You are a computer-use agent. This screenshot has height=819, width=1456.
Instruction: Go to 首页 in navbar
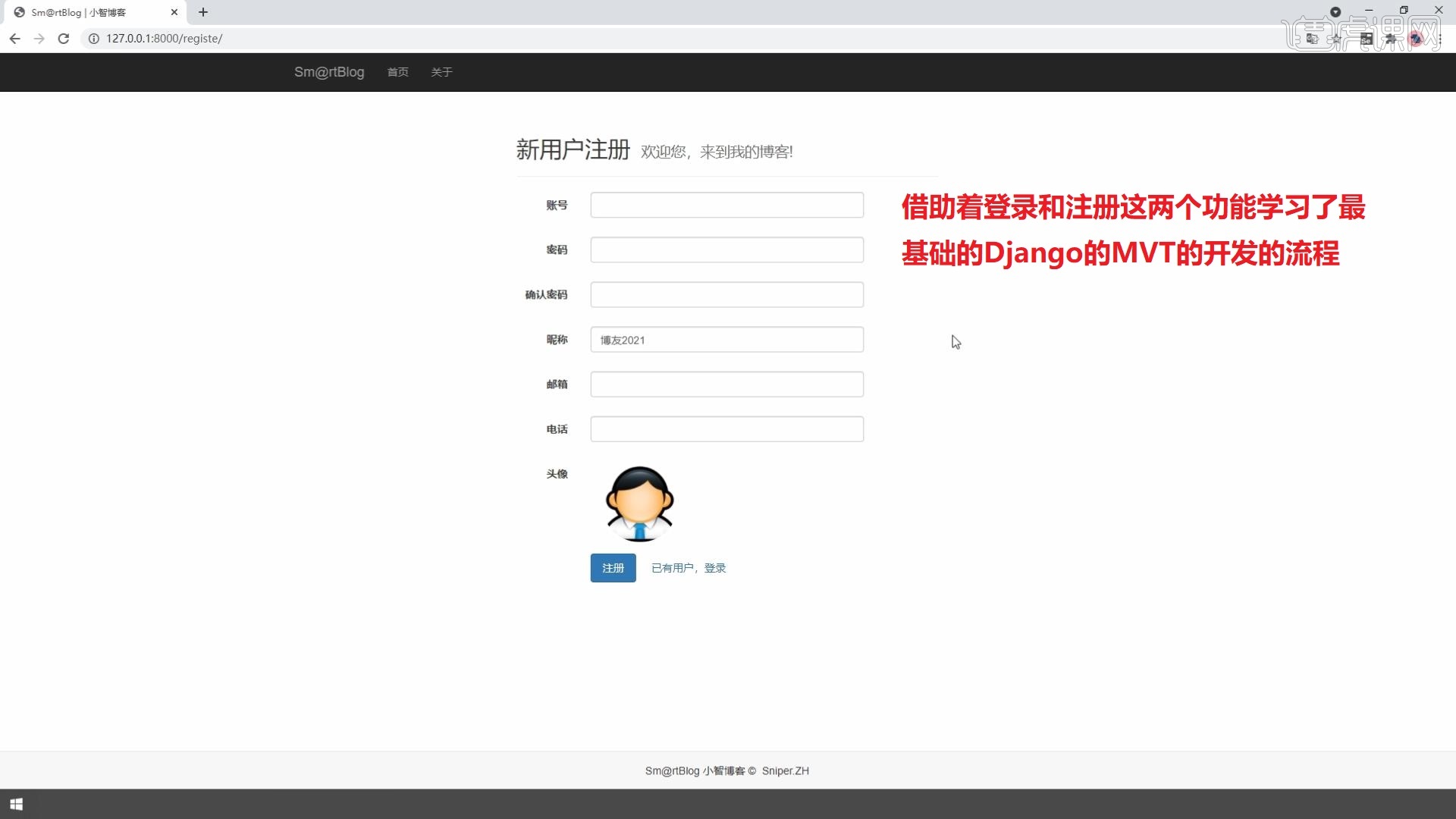click(x=397, y=72)
